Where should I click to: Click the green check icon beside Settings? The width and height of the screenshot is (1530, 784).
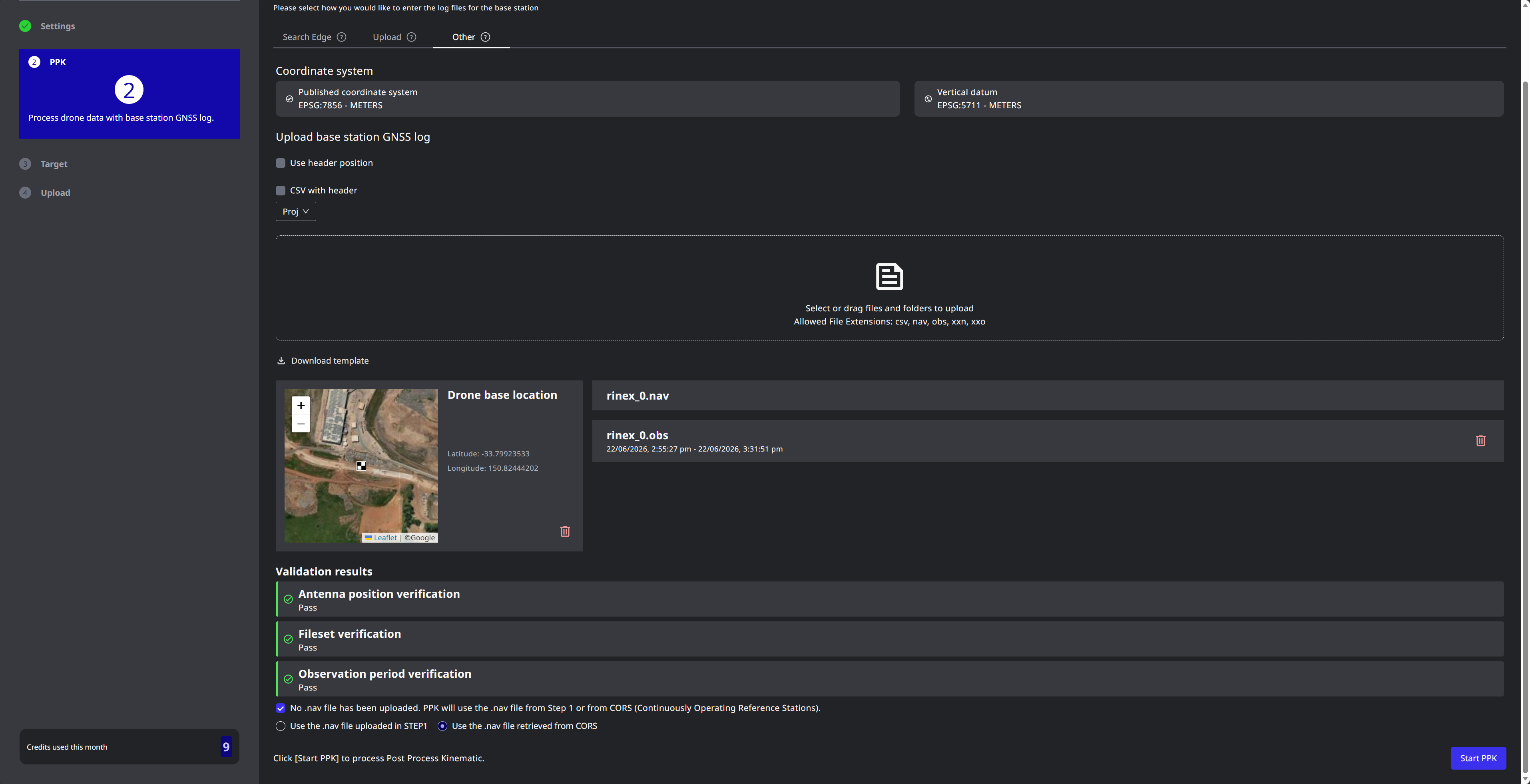[x=25, y=26]
